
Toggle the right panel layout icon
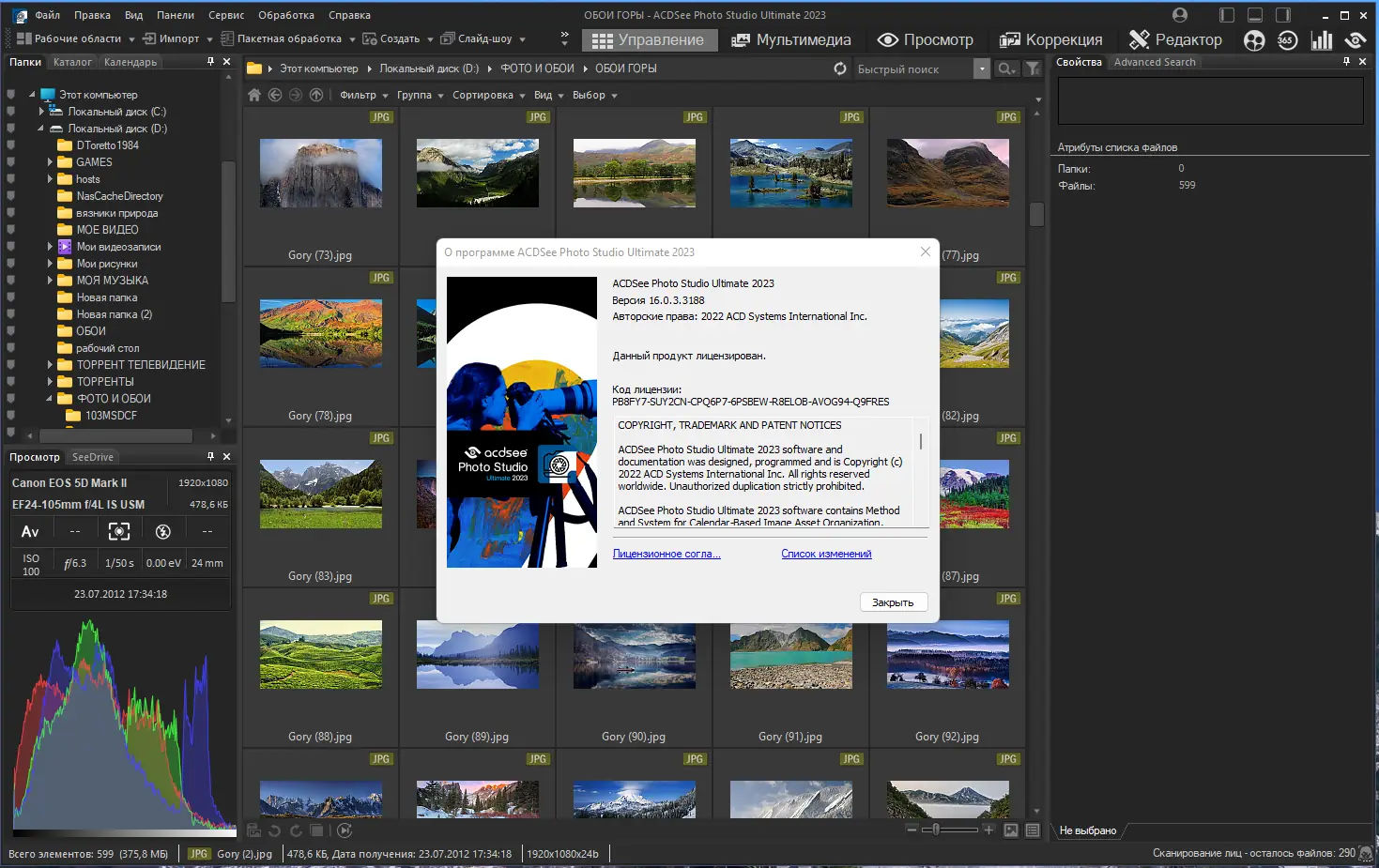[1283, 15]
